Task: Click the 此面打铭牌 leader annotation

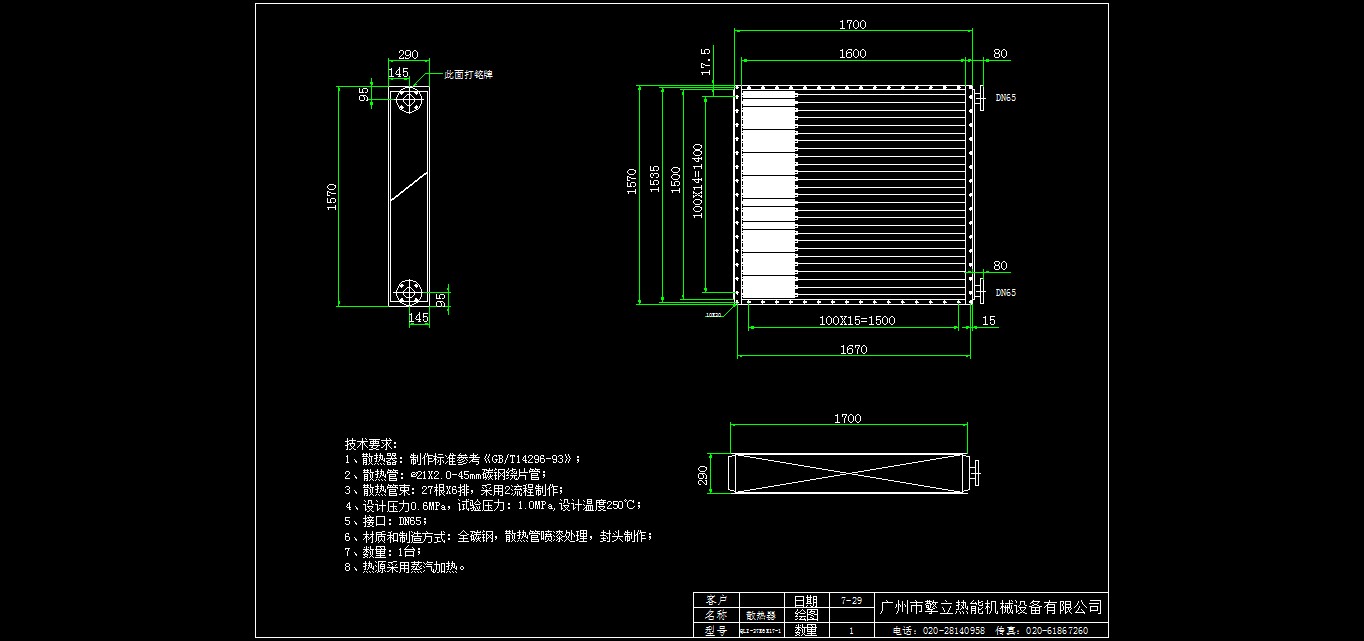Action: tap(469, 74)
